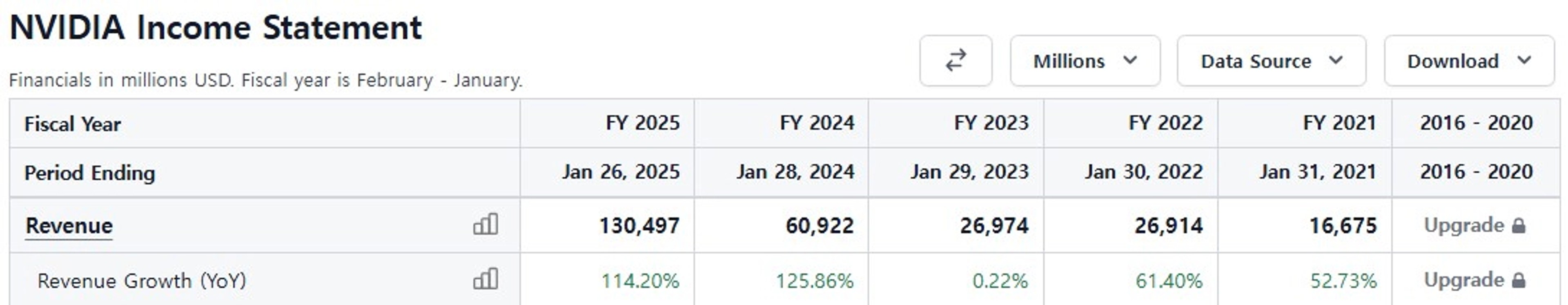Click the swap columns arrows icon
This screenshot has width=1568, height=305.
click(955, 60)
